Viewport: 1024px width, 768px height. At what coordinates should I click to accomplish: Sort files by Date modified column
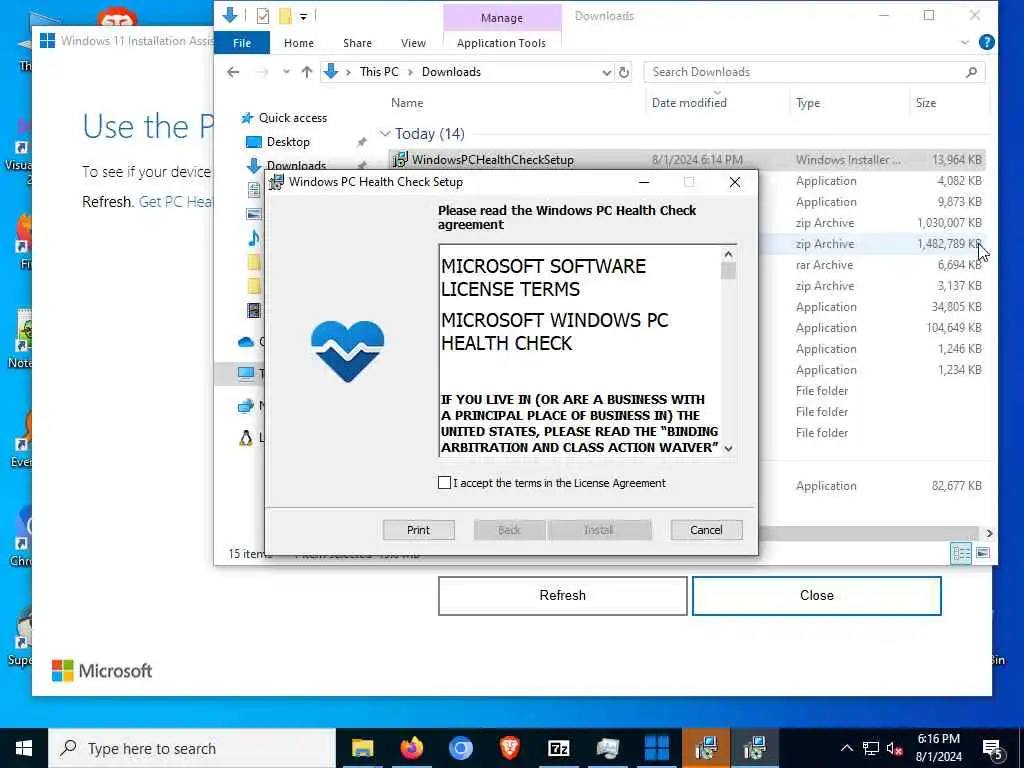coord(689,103)
